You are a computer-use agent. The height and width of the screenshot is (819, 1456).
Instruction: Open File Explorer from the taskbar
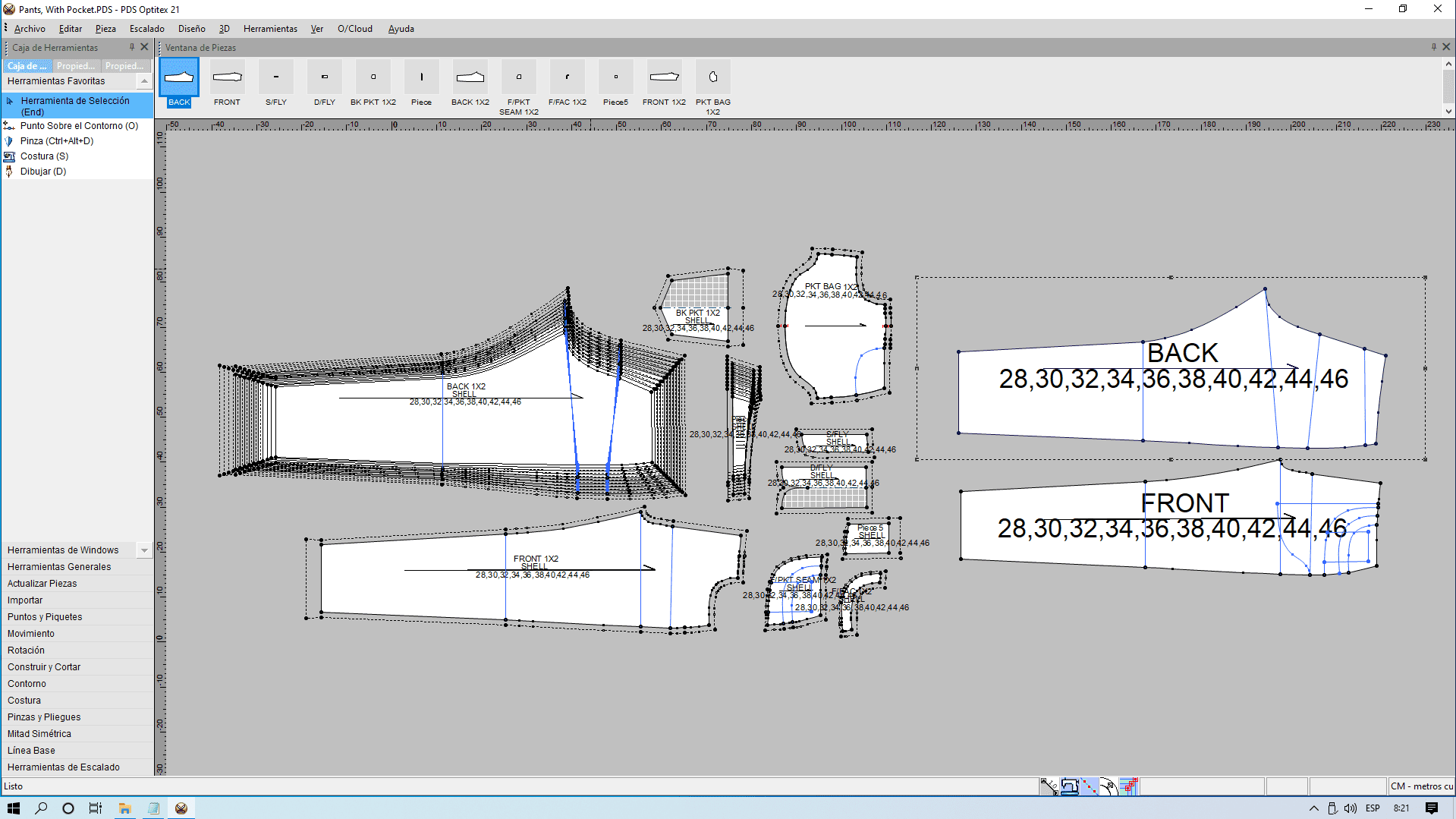pos(124,808)
